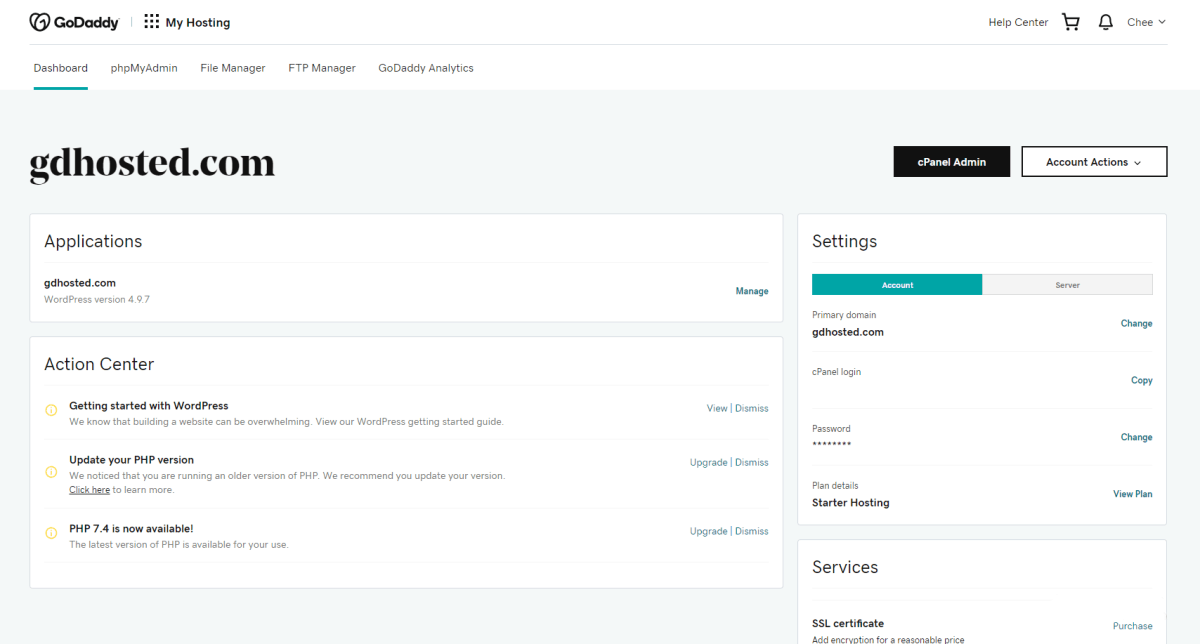Switch to the File Manager tab
This screenshot has height=644, width=1200.
(x=233, y=68)
